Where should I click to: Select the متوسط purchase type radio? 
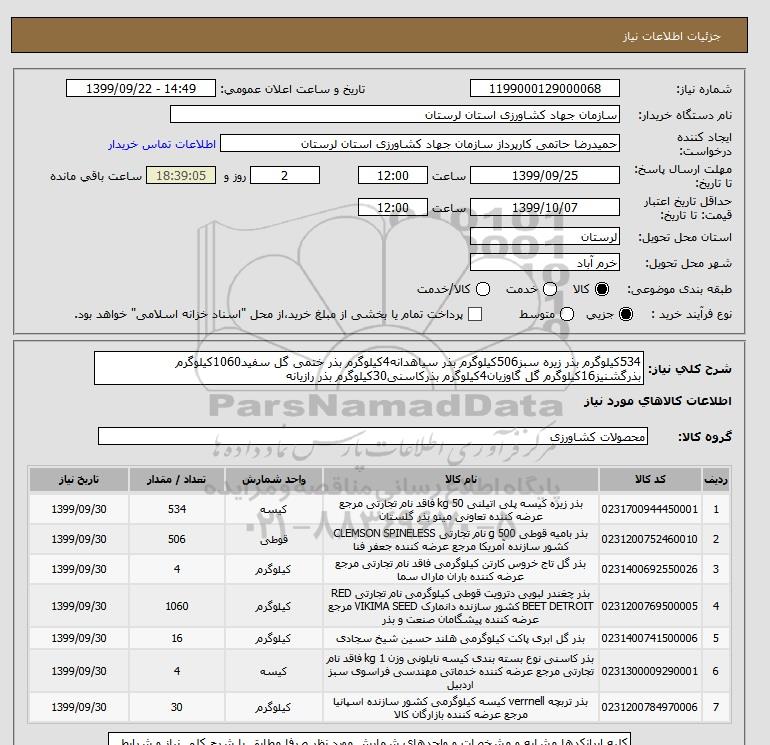[567, 314]
